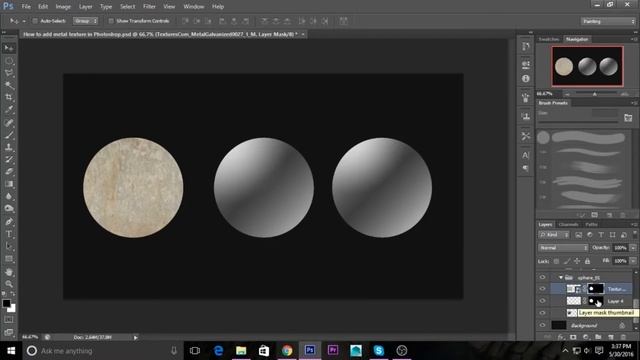Open the Move tool preset picker arrow
This screenshot has width=640, height=360.
click(24, 21)
